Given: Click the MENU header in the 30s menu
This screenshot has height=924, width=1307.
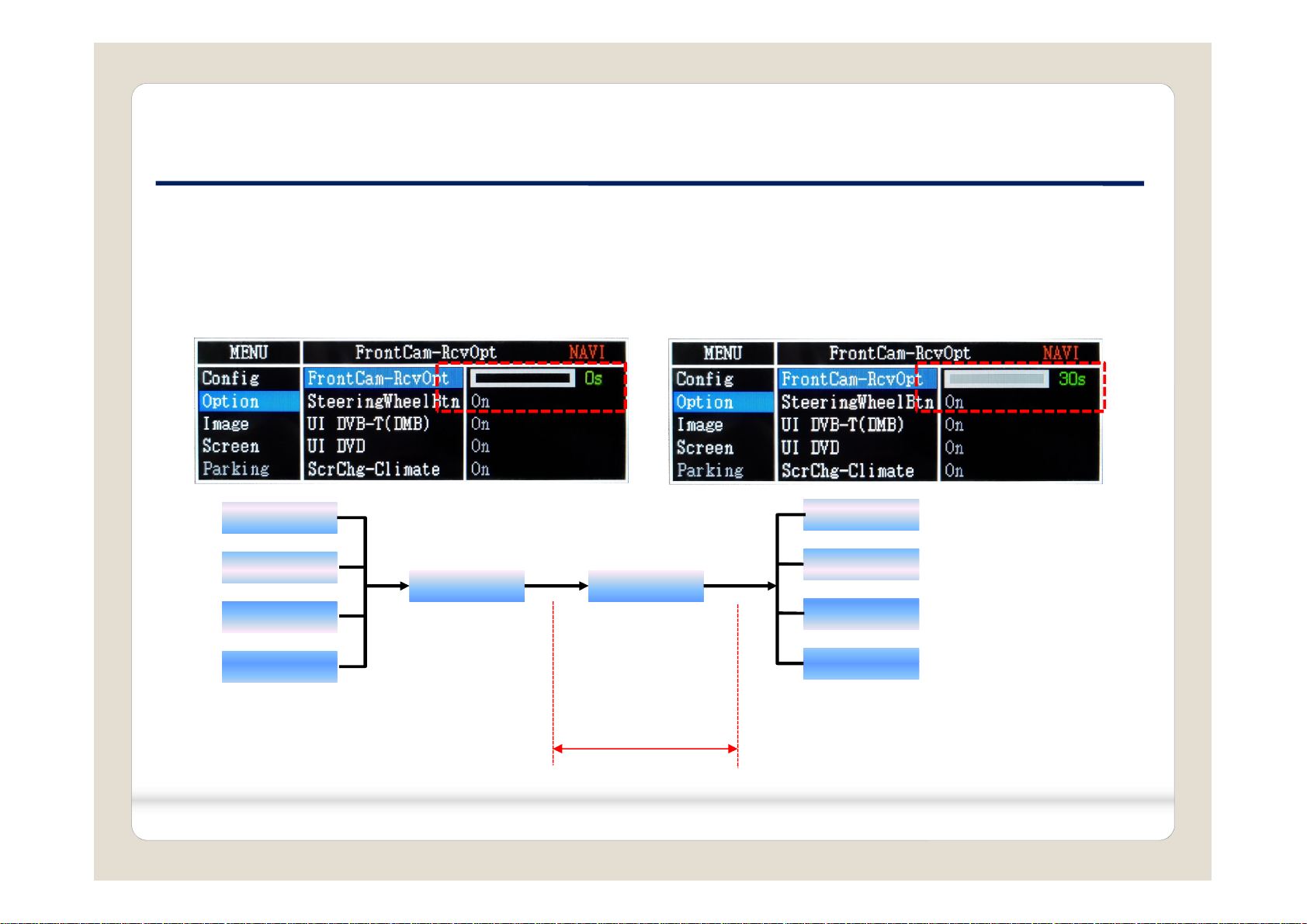Looking at the screenshot, I should (x=723, y=354).
